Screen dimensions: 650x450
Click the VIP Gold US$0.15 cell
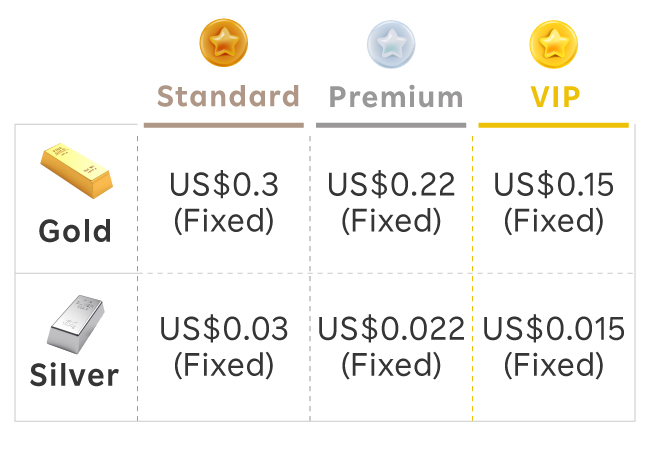(x=553, y=201)
